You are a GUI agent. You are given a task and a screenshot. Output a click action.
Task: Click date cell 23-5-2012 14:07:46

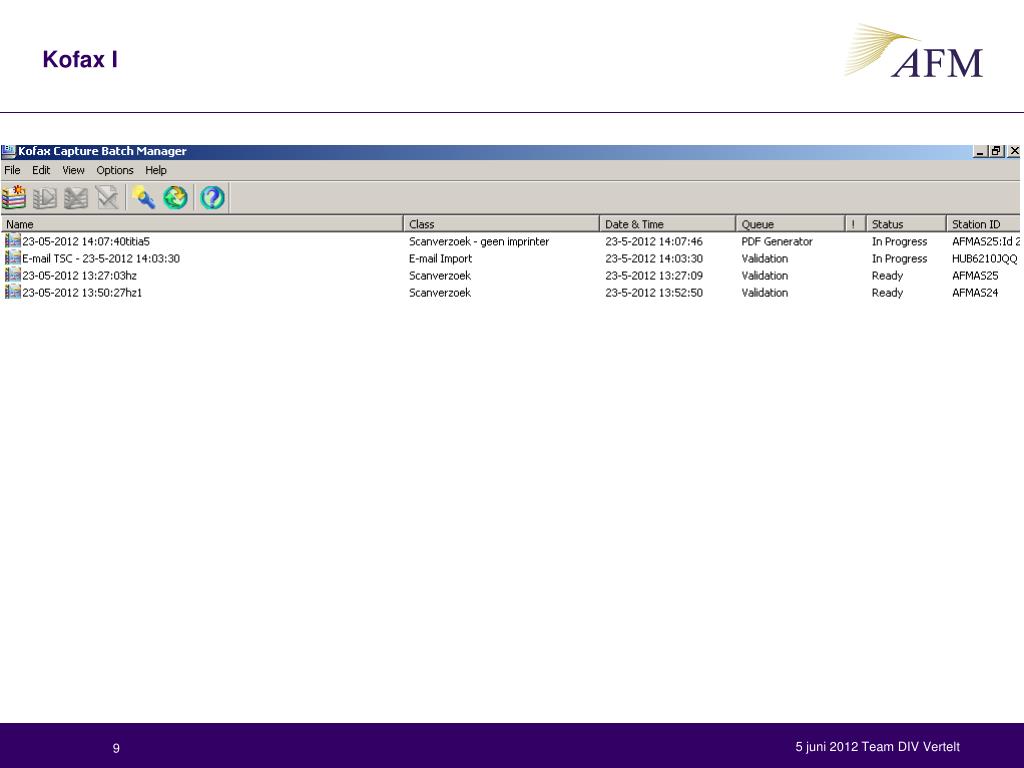tap(654, 242)
